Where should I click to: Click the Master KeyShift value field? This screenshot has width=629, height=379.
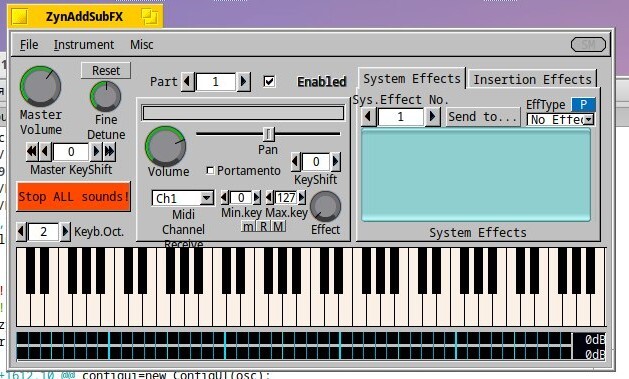coord(71,152)
